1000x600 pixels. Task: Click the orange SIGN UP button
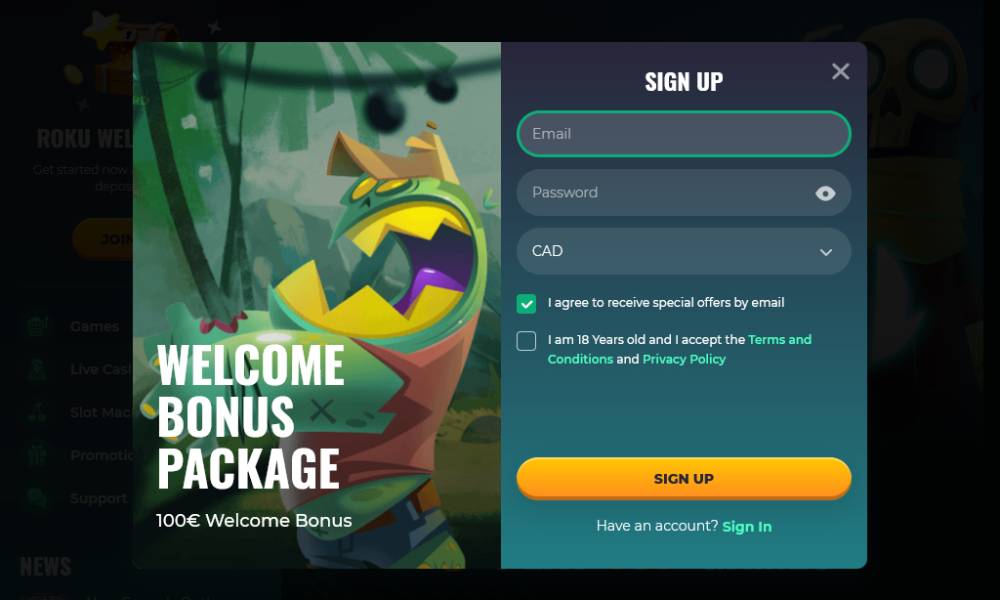click(683, 478)
